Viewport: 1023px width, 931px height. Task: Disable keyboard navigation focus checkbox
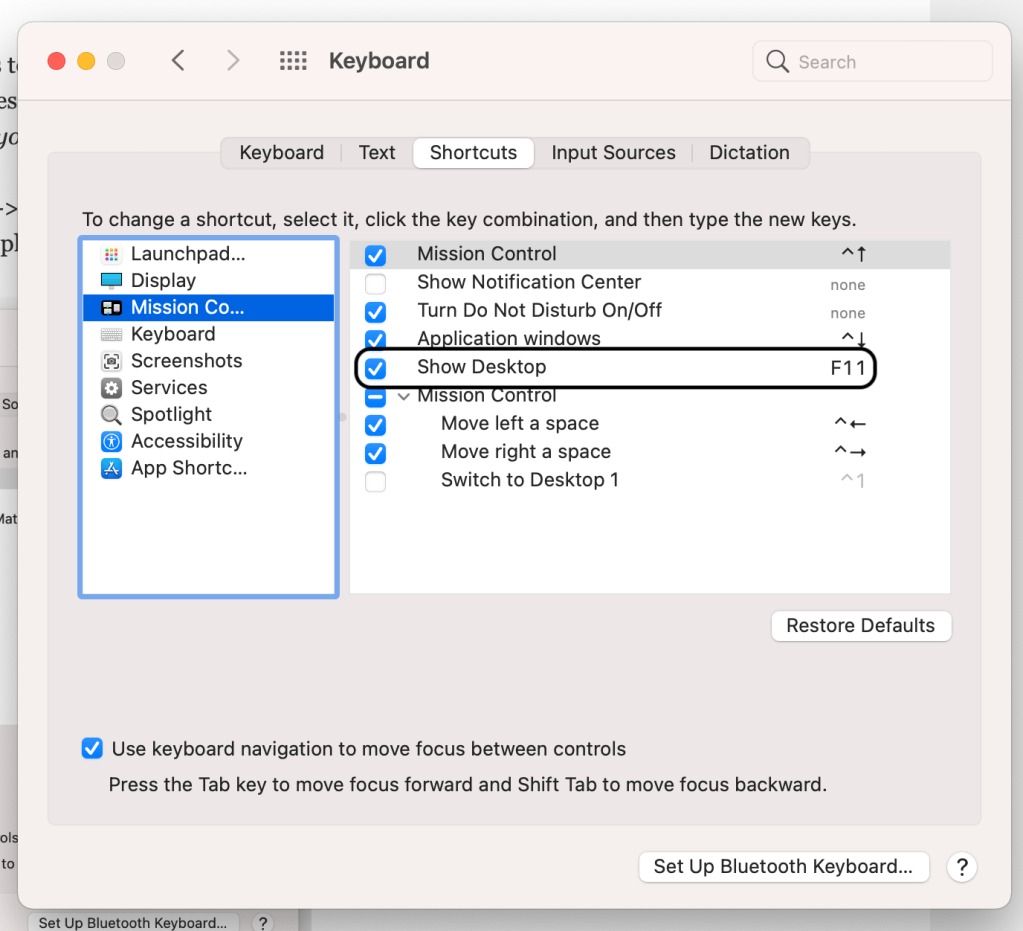click(92, 749)
